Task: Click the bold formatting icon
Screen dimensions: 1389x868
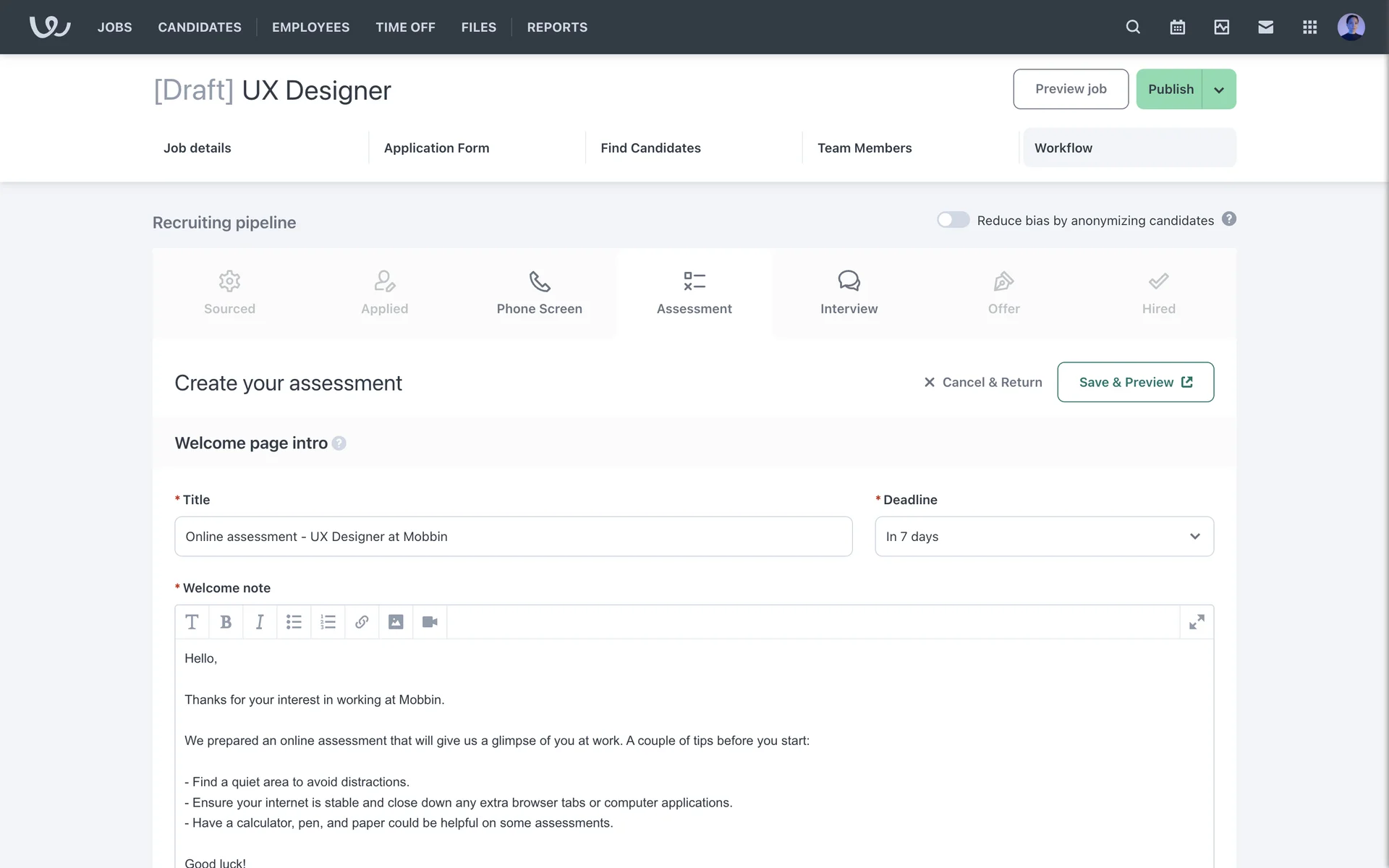Action: (226, 622)
